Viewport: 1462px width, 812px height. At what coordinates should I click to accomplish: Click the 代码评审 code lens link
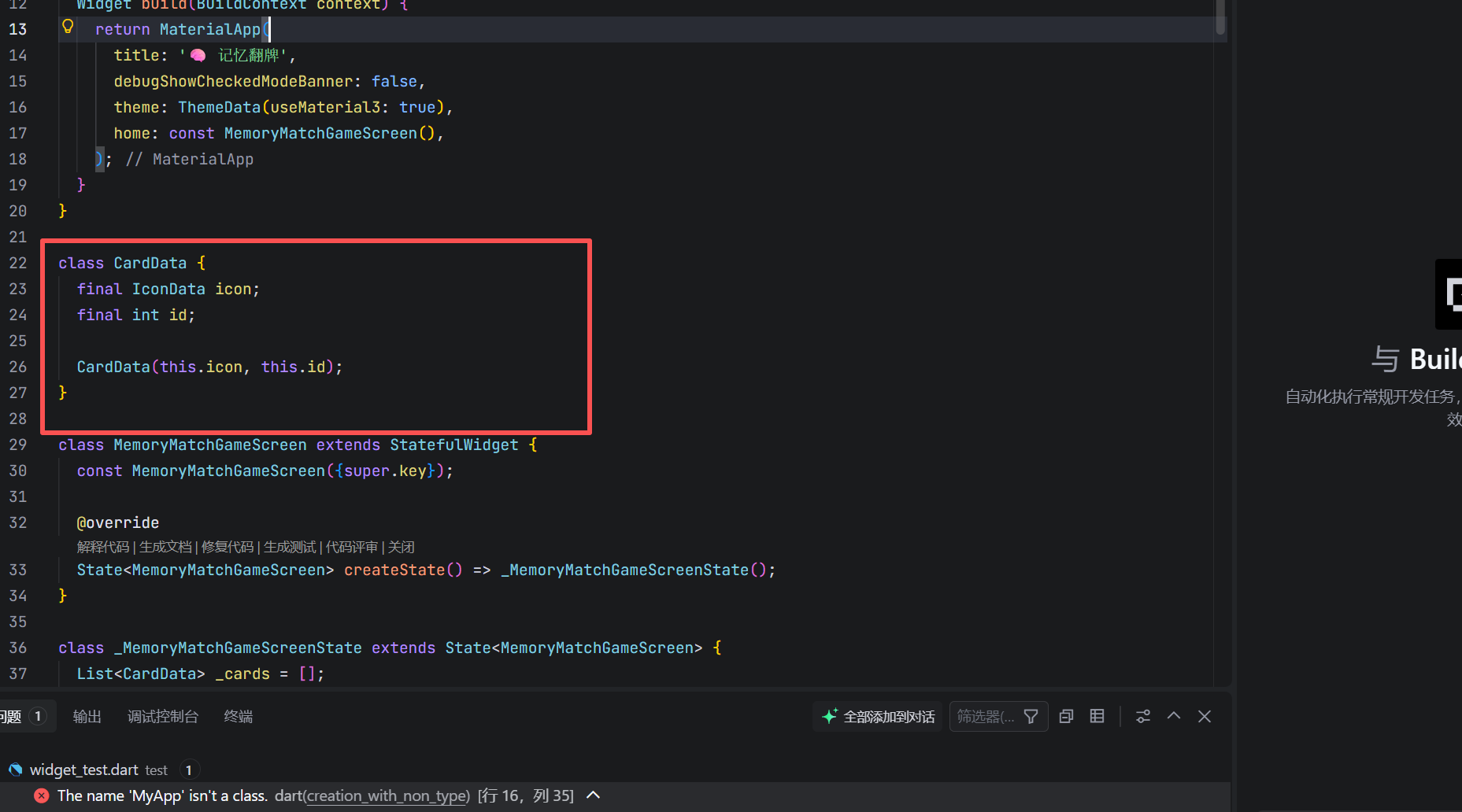click(x=352, y=547)
